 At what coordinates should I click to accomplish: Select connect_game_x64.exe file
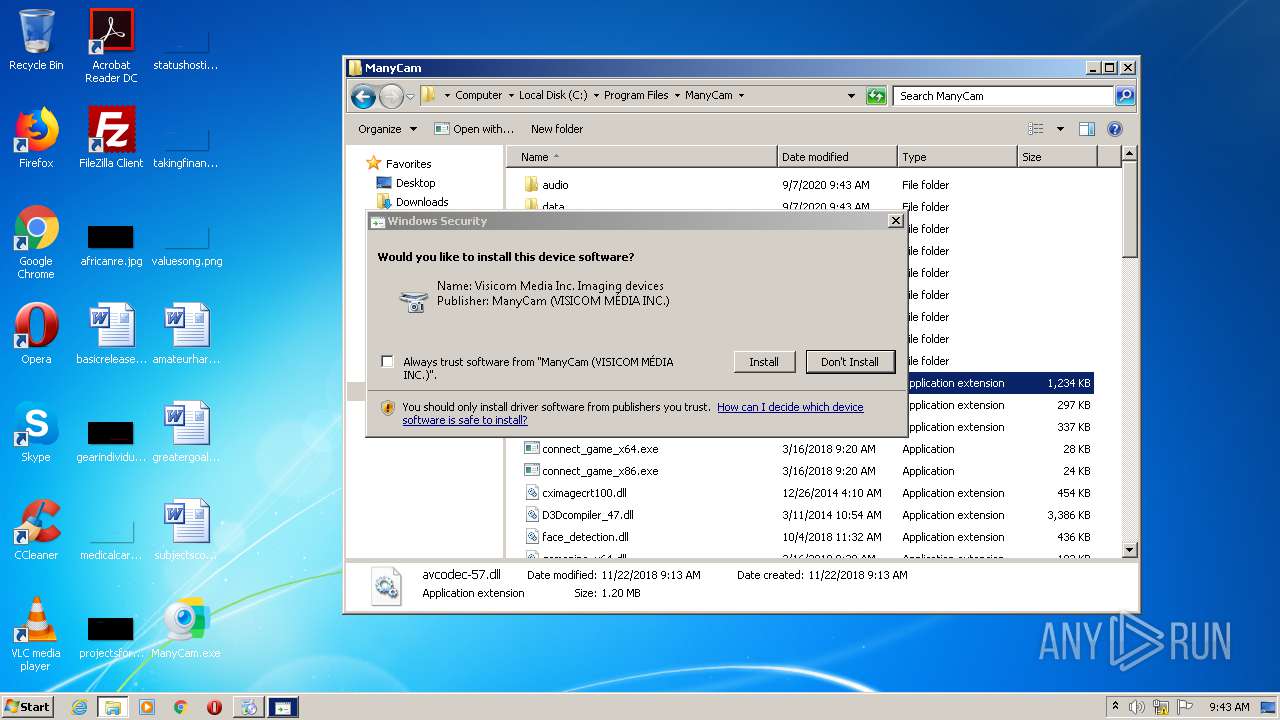pos(600,449)
